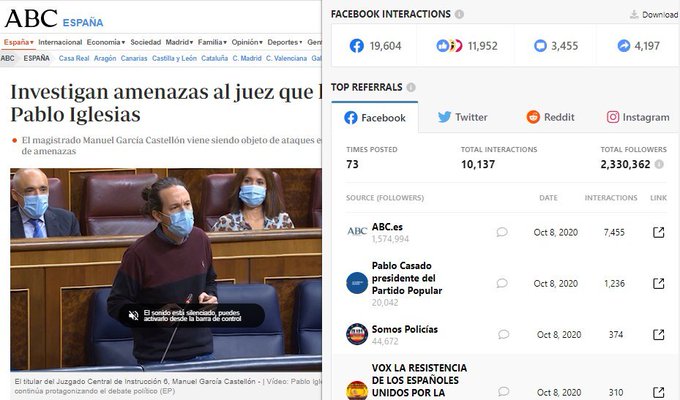Open external link for the Somos Policías post
This screenshot has width=680, height=400.
658,334
